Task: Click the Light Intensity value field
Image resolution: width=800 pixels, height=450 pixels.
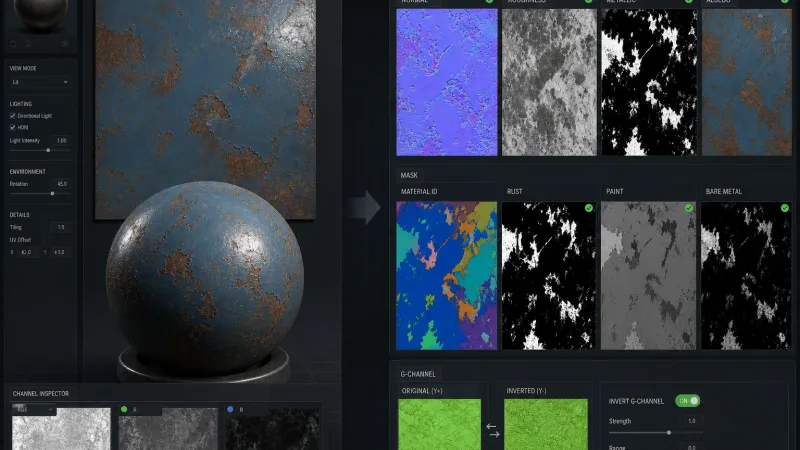Action: pos(61,140)
